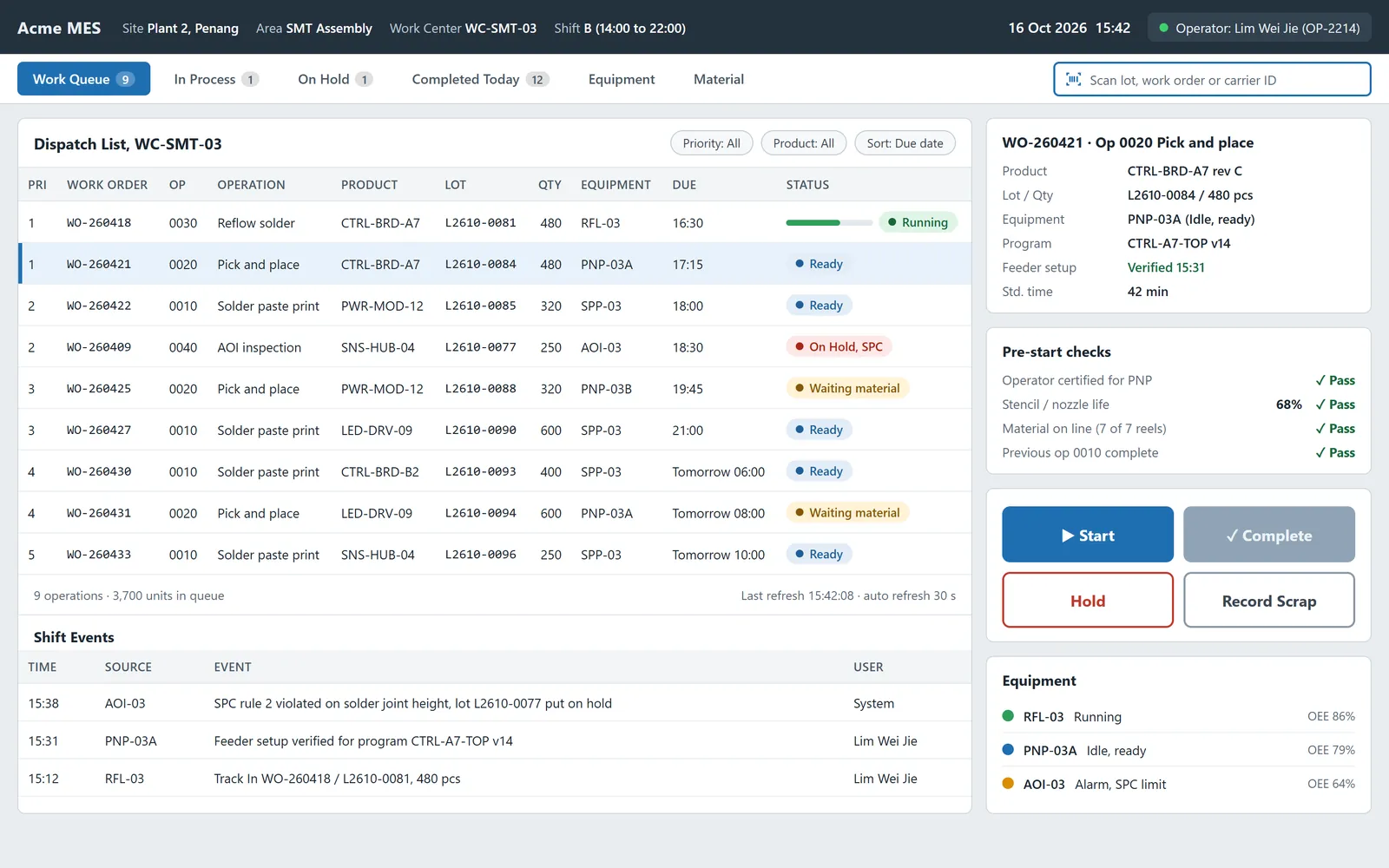Viewport: 1389px width, 868px height.
Task: Click the blue PNP-03A equipment status dot
Action: 1008,750
